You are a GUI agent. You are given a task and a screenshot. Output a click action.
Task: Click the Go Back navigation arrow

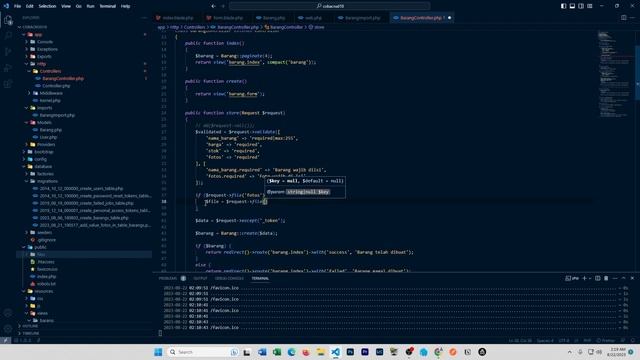coord(213,6)
